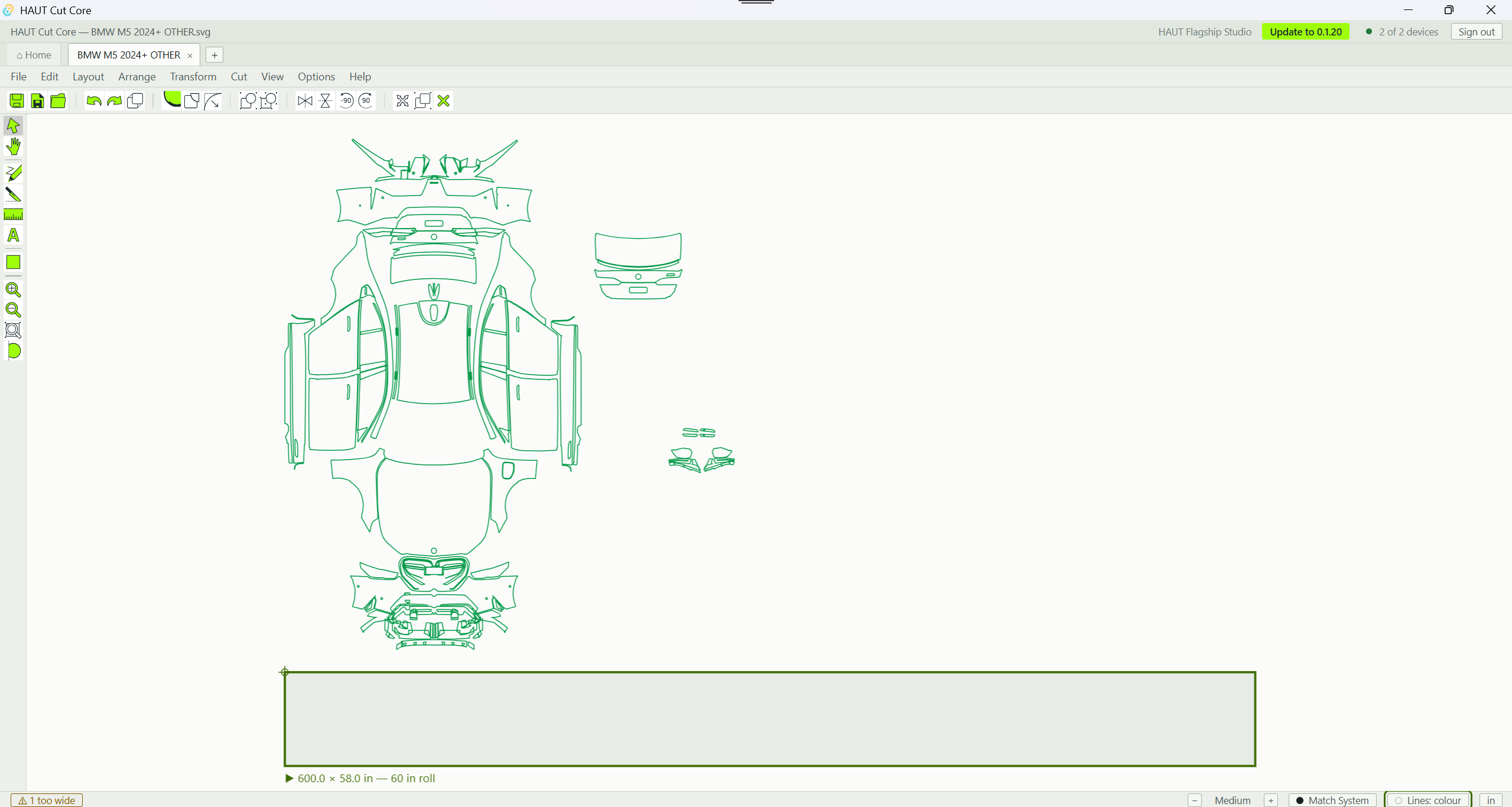Undo the last action
This screenshot has height=807, width=1512.
point(94,101)
